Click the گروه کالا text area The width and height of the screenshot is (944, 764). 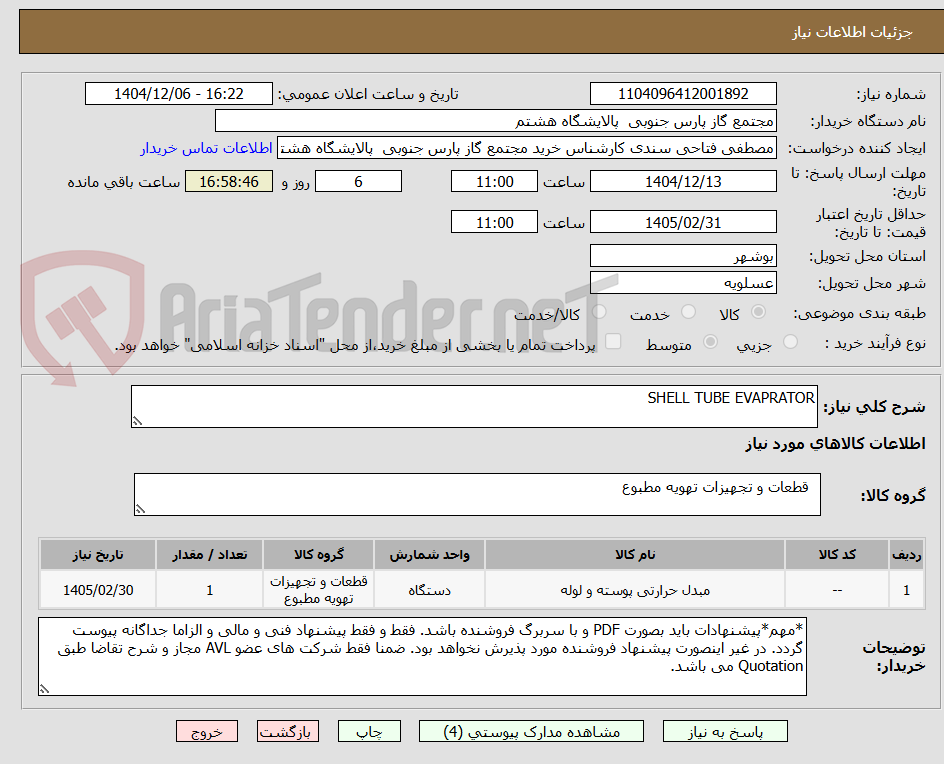coord(477,494)
